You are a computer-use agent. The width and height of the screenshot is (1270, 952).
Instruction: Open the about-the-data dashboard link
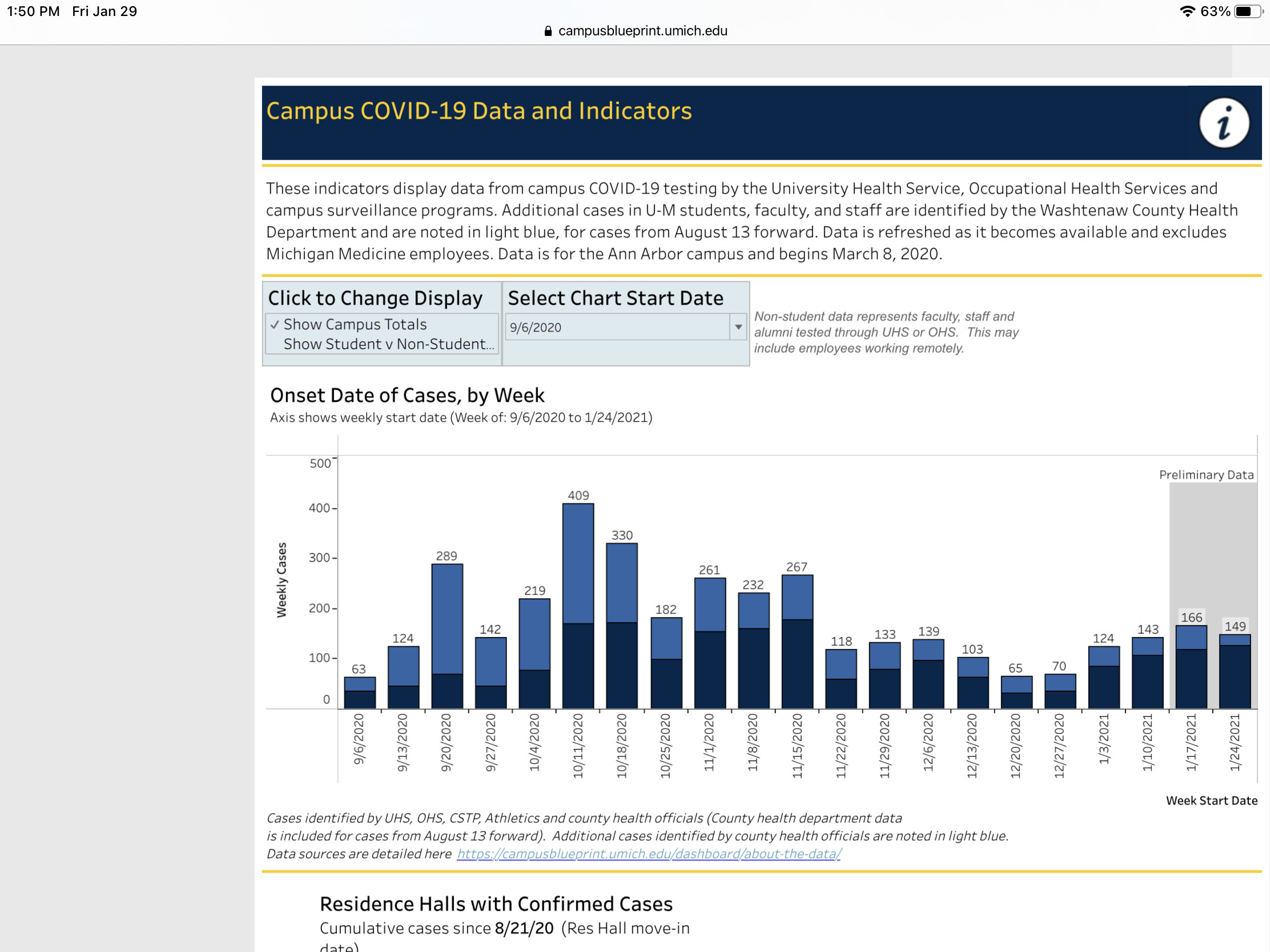click(x=649, y=854)
